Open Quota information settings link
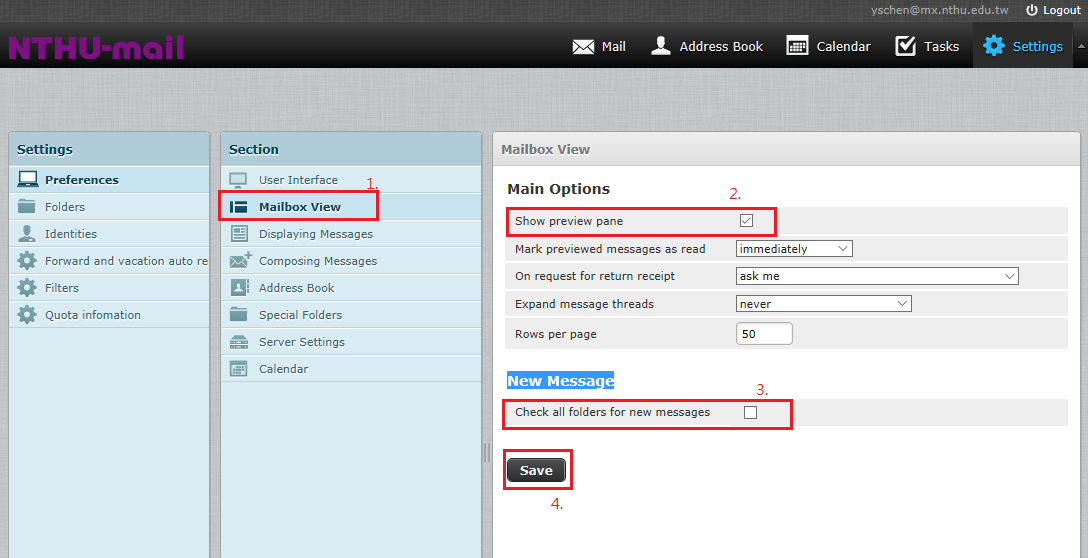1088x558 pixels. point(92,315)
